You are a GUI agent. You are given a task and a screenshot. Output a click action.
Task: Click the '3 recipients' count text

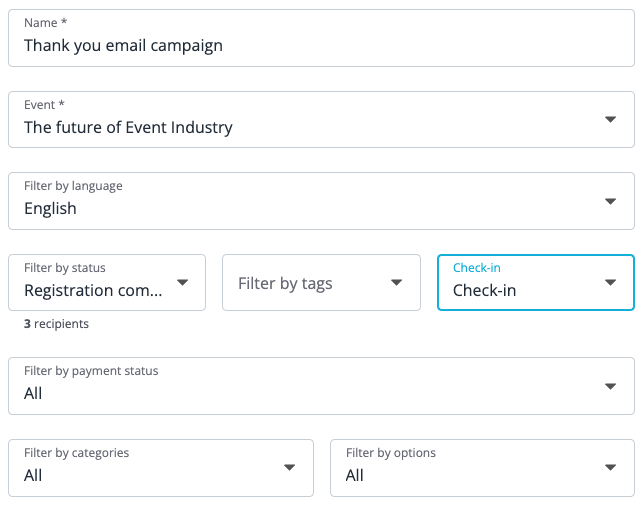pyautogui.click(x=56, y=324)
